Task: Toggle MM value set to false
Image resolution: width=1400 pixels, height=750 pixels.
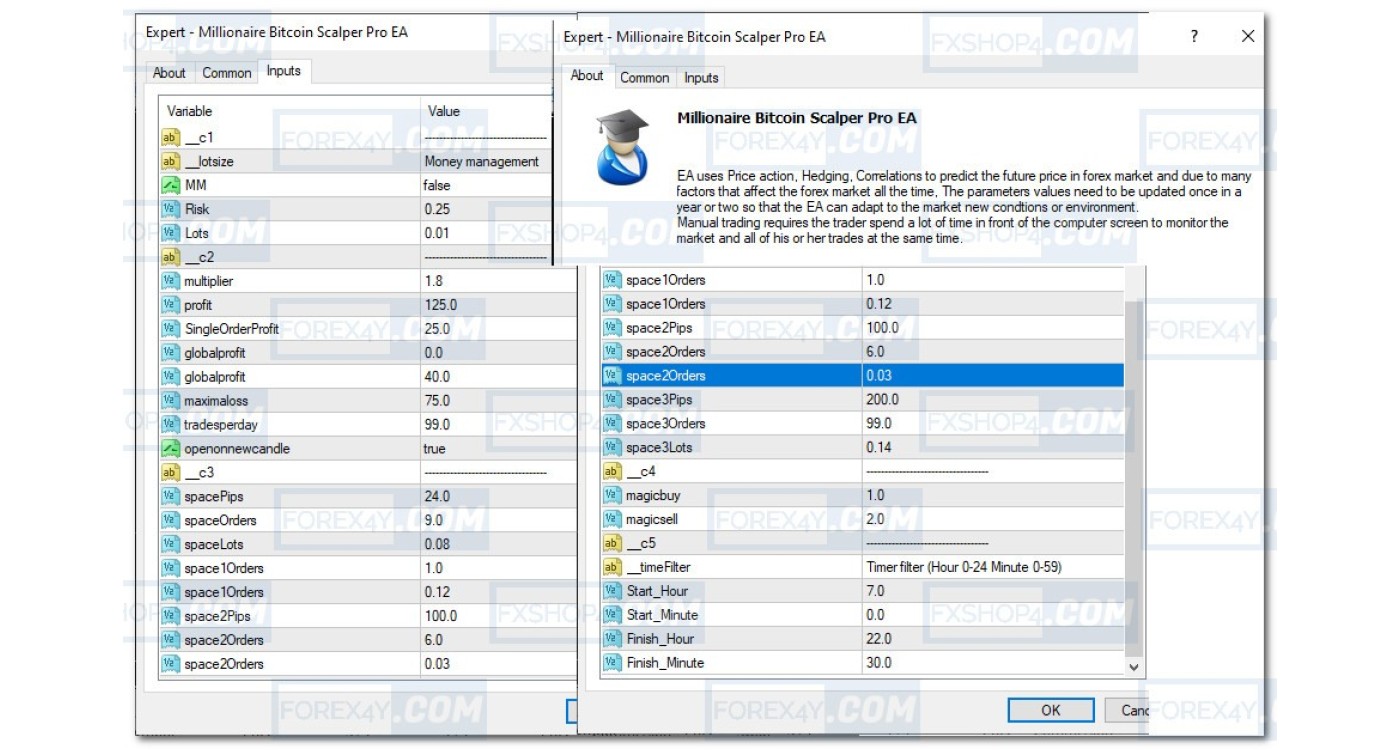Action: tap(437, 185)
